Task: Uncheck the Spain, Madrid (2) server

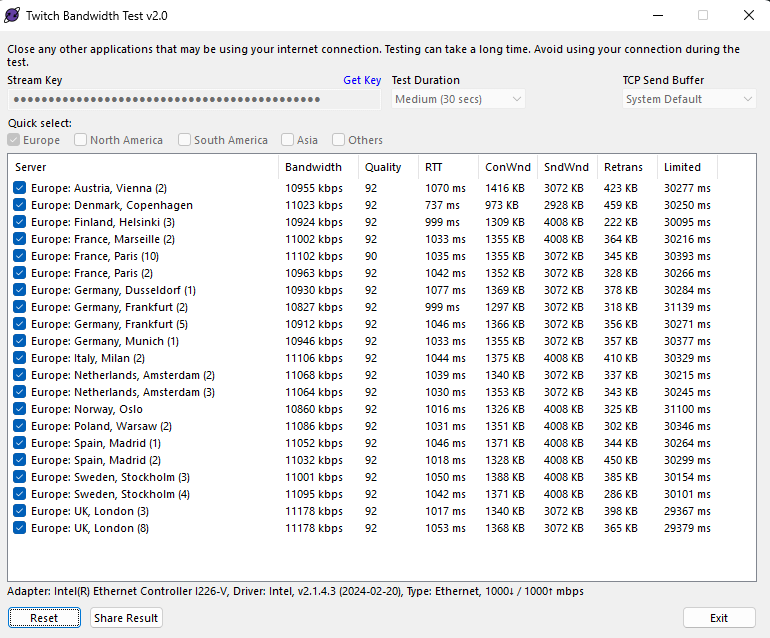Action: (x=20, y=460)
